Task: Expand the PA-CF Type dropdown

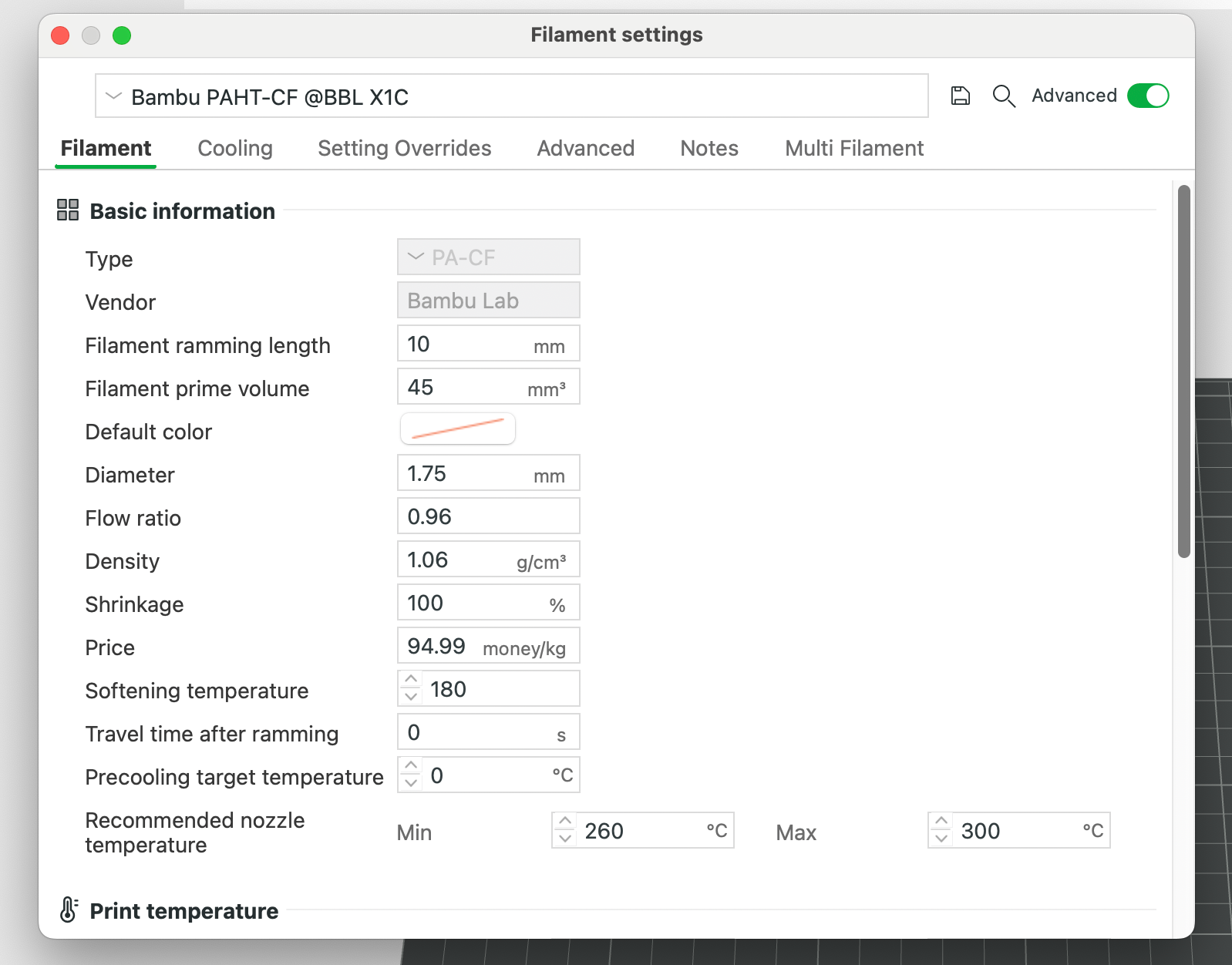Action: click(489, 257)
